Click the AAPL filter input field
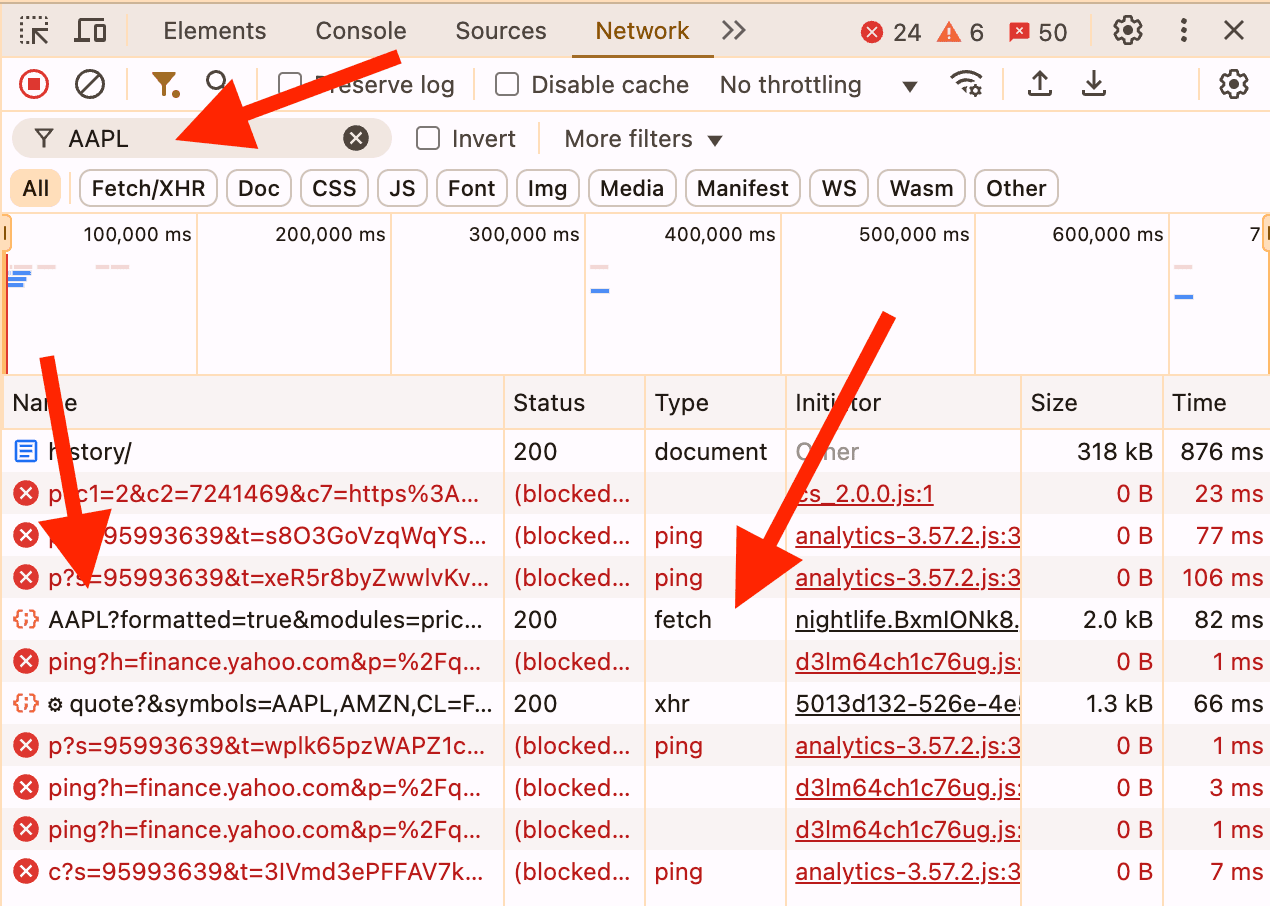Viewport: 1270px width, 906px height. pos(200,139)
